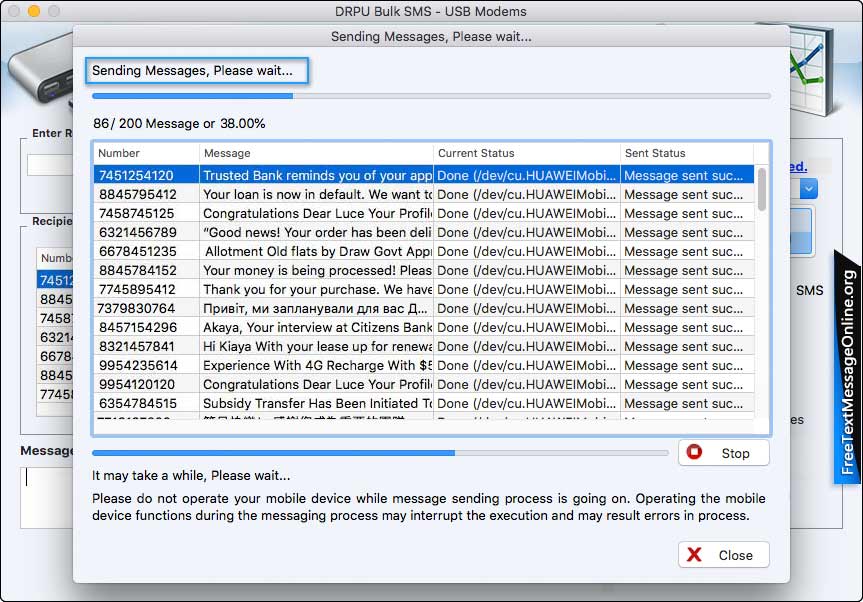The width and height of the screenshot is (863, 602).
Task: Click message 'Your money is being processed!'
Action: click(317, 270)
